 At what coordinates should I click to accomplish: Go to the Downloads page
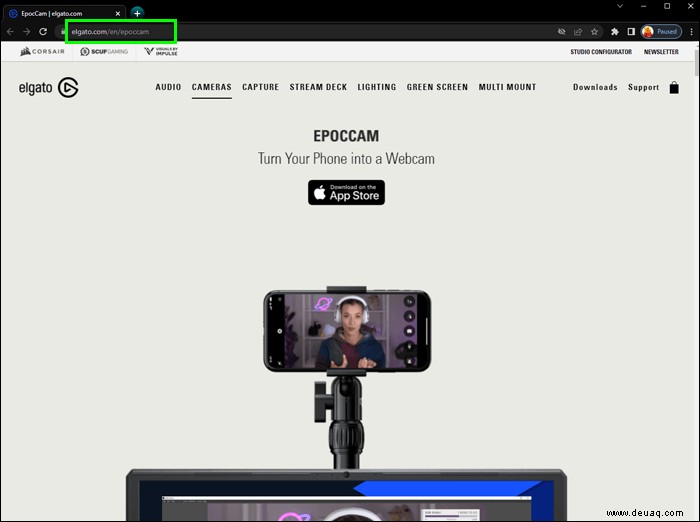[x=595, y=87]
